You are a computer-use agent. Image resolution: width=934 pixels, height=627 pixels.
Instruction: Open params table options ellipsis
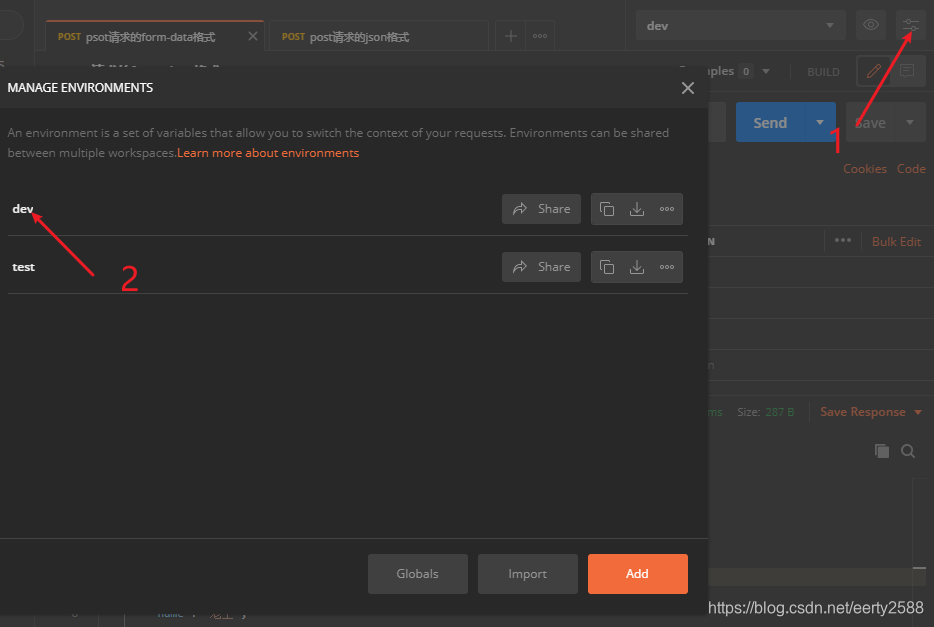click(x=842, y=241)
